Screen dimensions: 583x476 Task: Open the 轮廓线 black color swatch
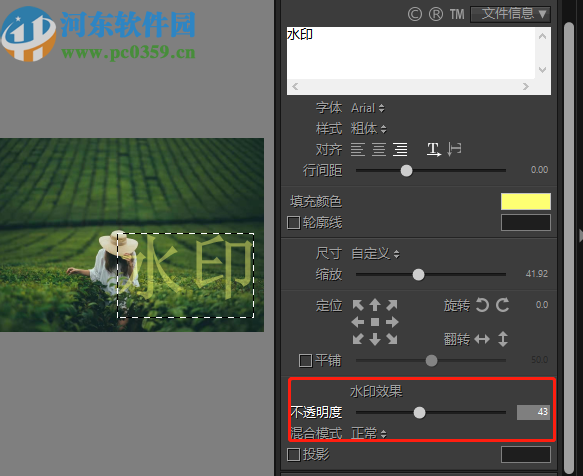[526, 222]
